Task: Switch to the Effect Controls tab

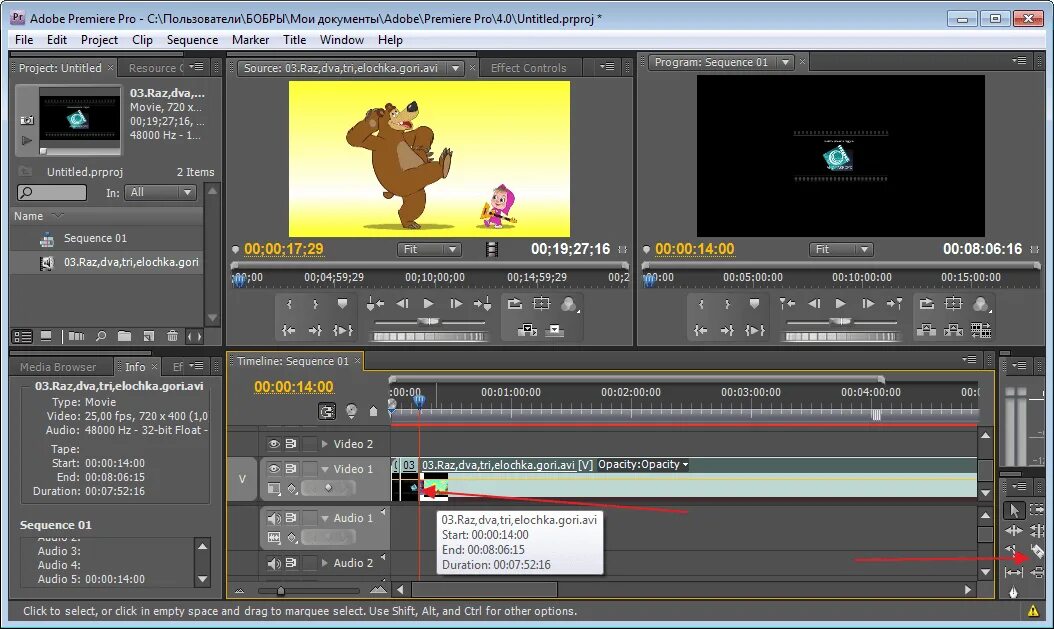Action: point(528,68)
